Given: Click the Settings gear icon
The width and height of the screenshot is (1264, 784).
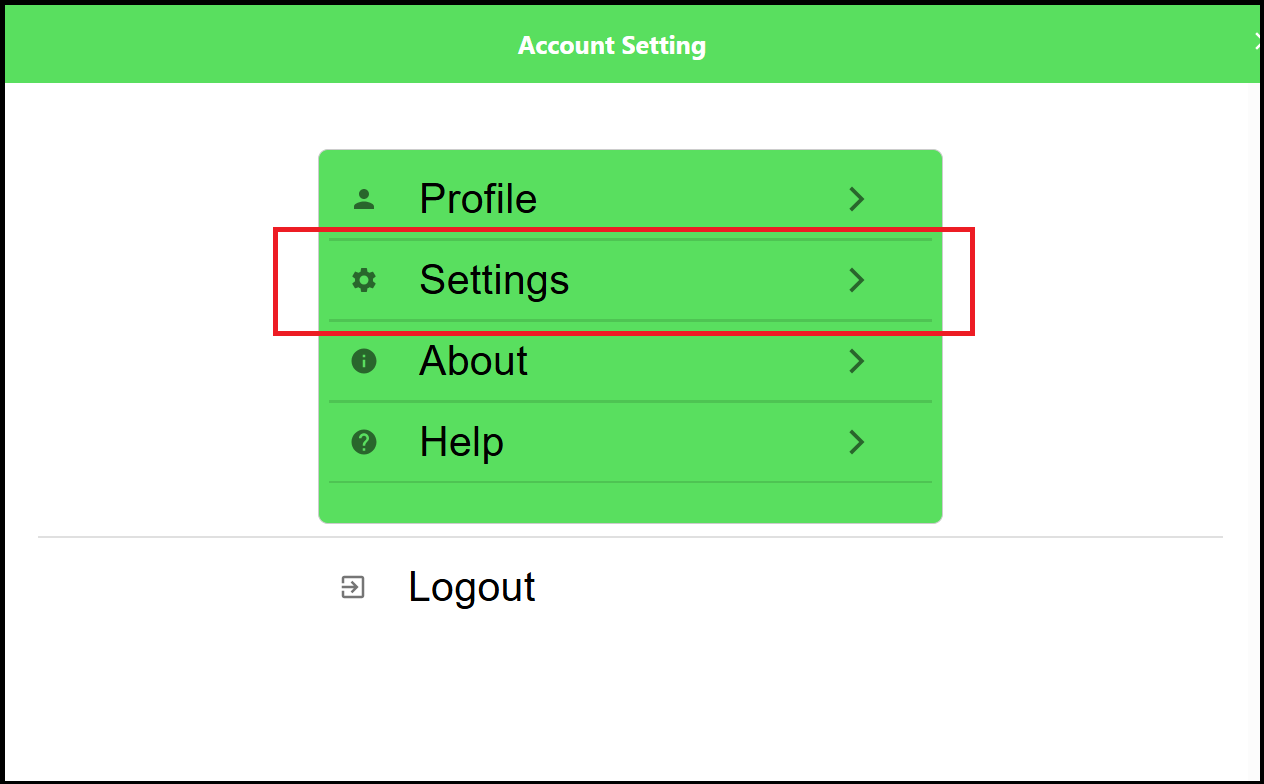Looking at the screenshot, I should pos(364,281).
